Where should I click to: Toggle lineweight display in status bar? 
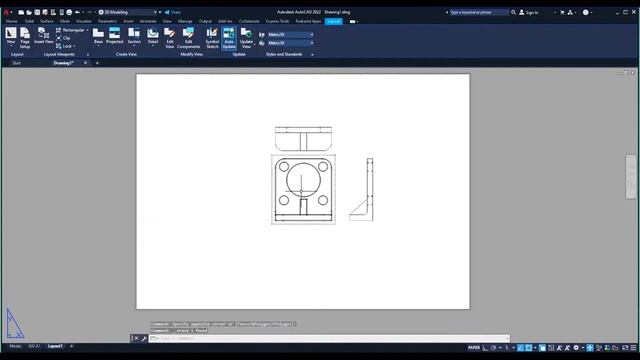(542, 348)
